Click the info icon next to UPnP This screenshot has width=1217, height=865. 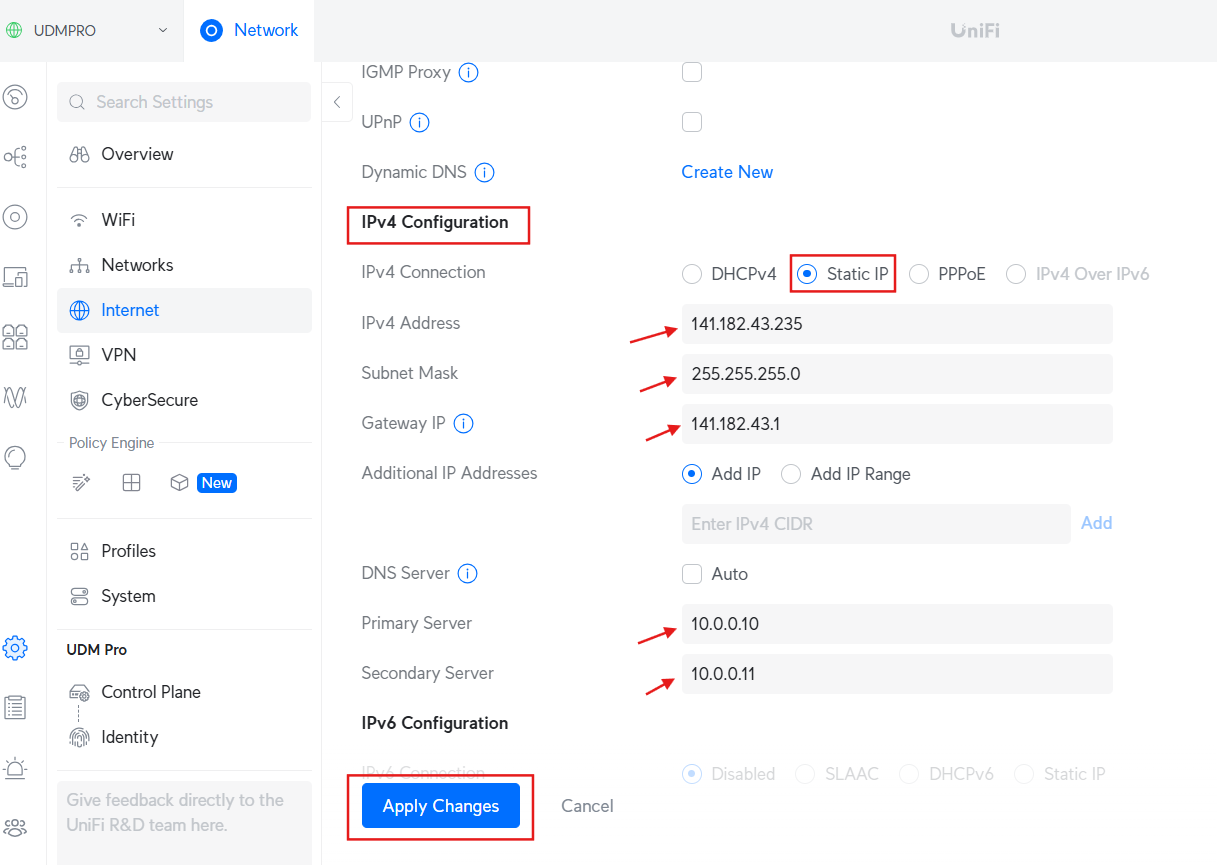coord(420,122)
